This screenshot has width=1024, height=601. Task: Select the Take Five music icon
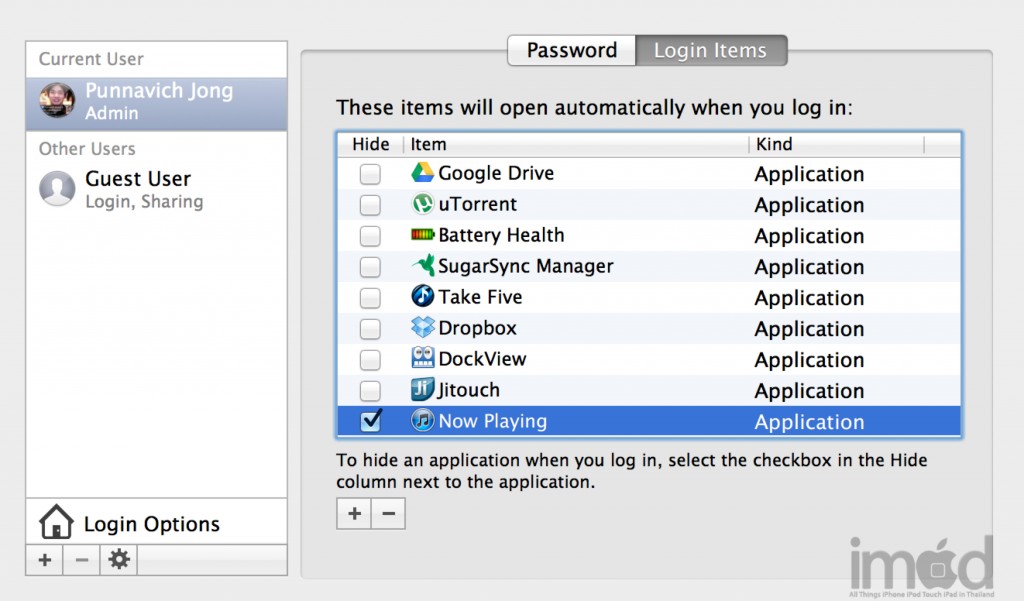pos(422,297)
